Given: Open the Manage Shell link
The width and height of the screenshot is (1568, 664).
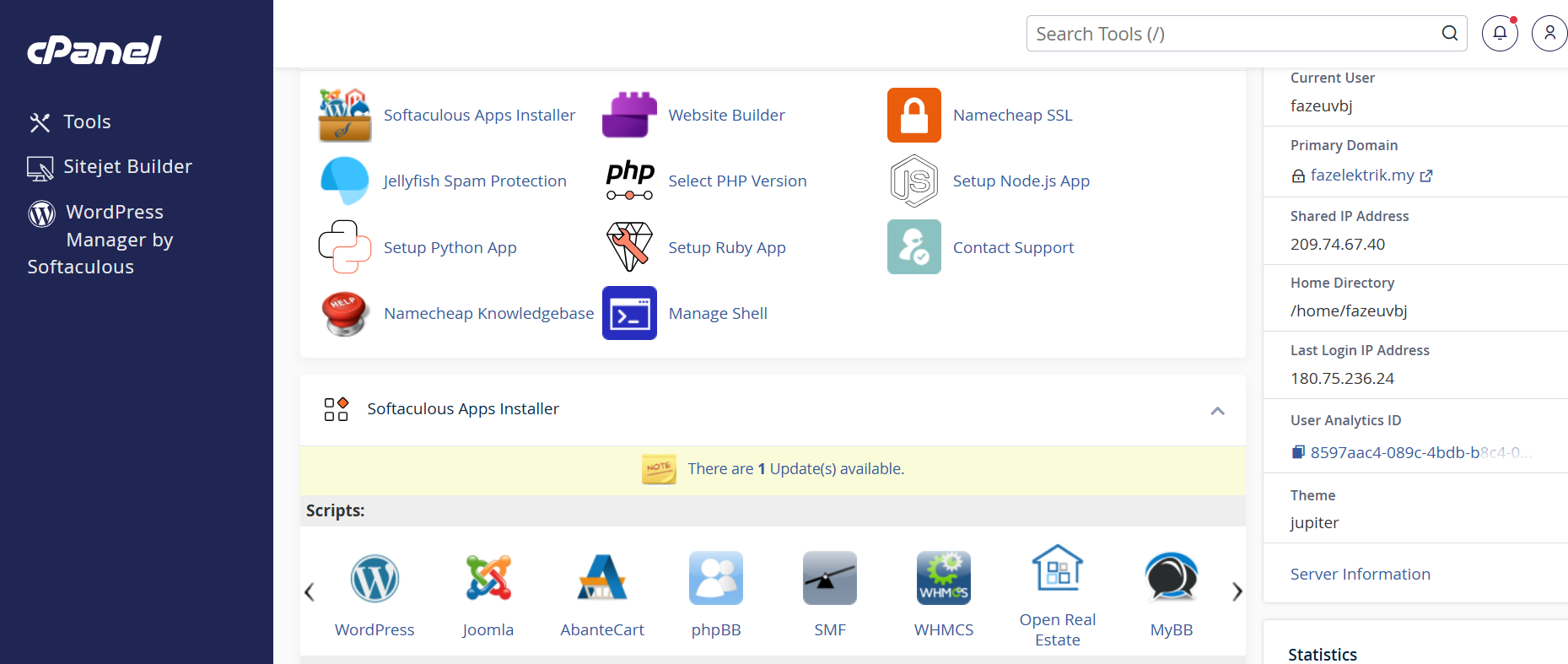Looking at the screenshot, I should click(718, 314).
